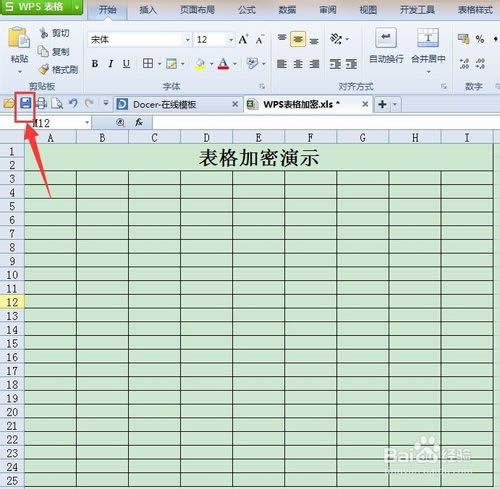
Task: Click the red font color swatch
Action: click(x=223, y=63)
